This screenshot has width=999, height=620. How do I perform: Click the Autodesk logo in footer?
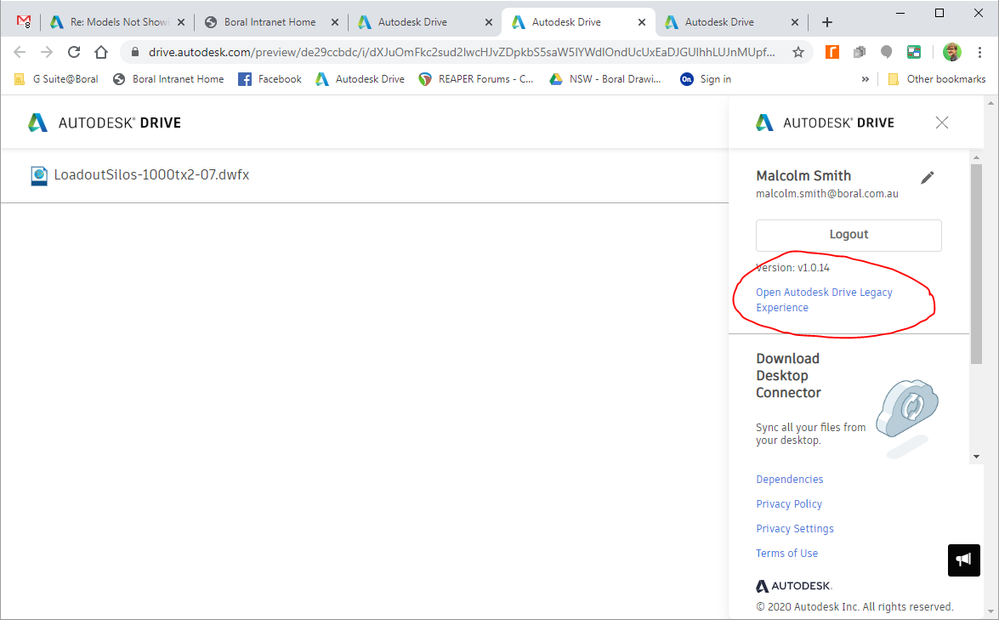coord(794,586)
